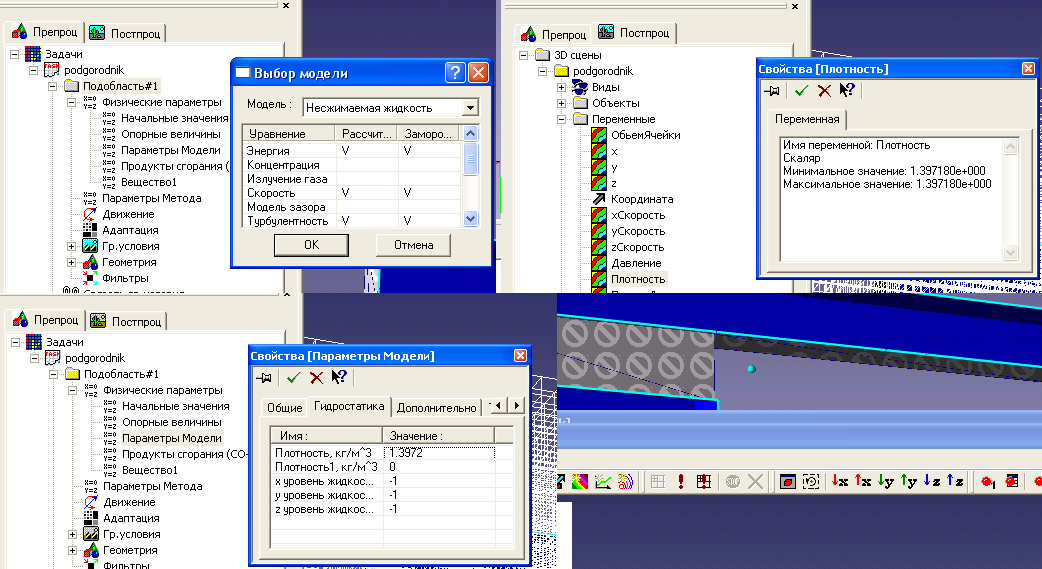Click the decrease X axis view arrow icon
1042x569 pixels.
point(838,481)
